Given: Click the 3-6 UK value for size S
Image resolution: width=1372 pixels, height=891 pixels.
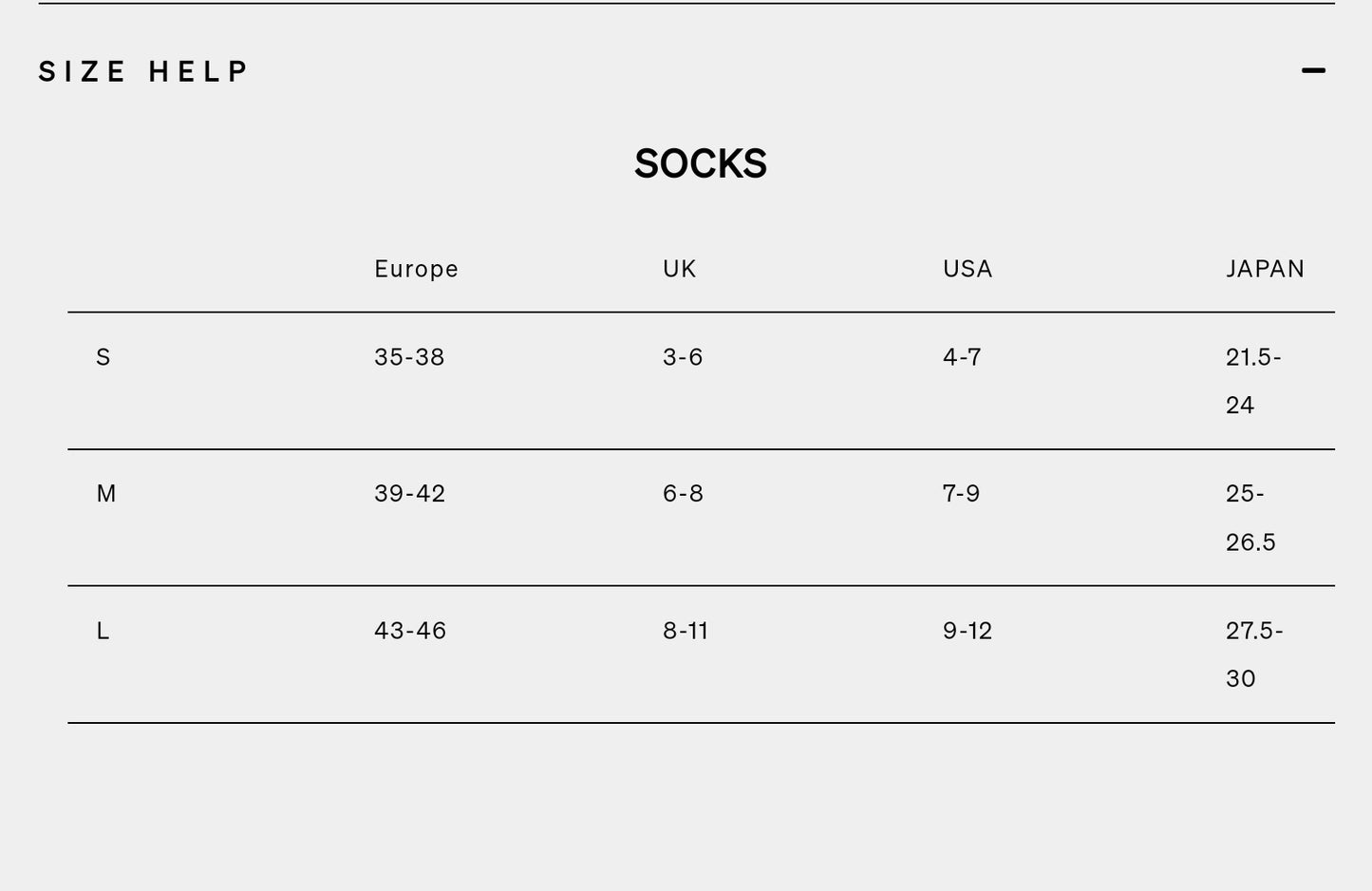Looking at the screenshot, I should click(682, 356).
